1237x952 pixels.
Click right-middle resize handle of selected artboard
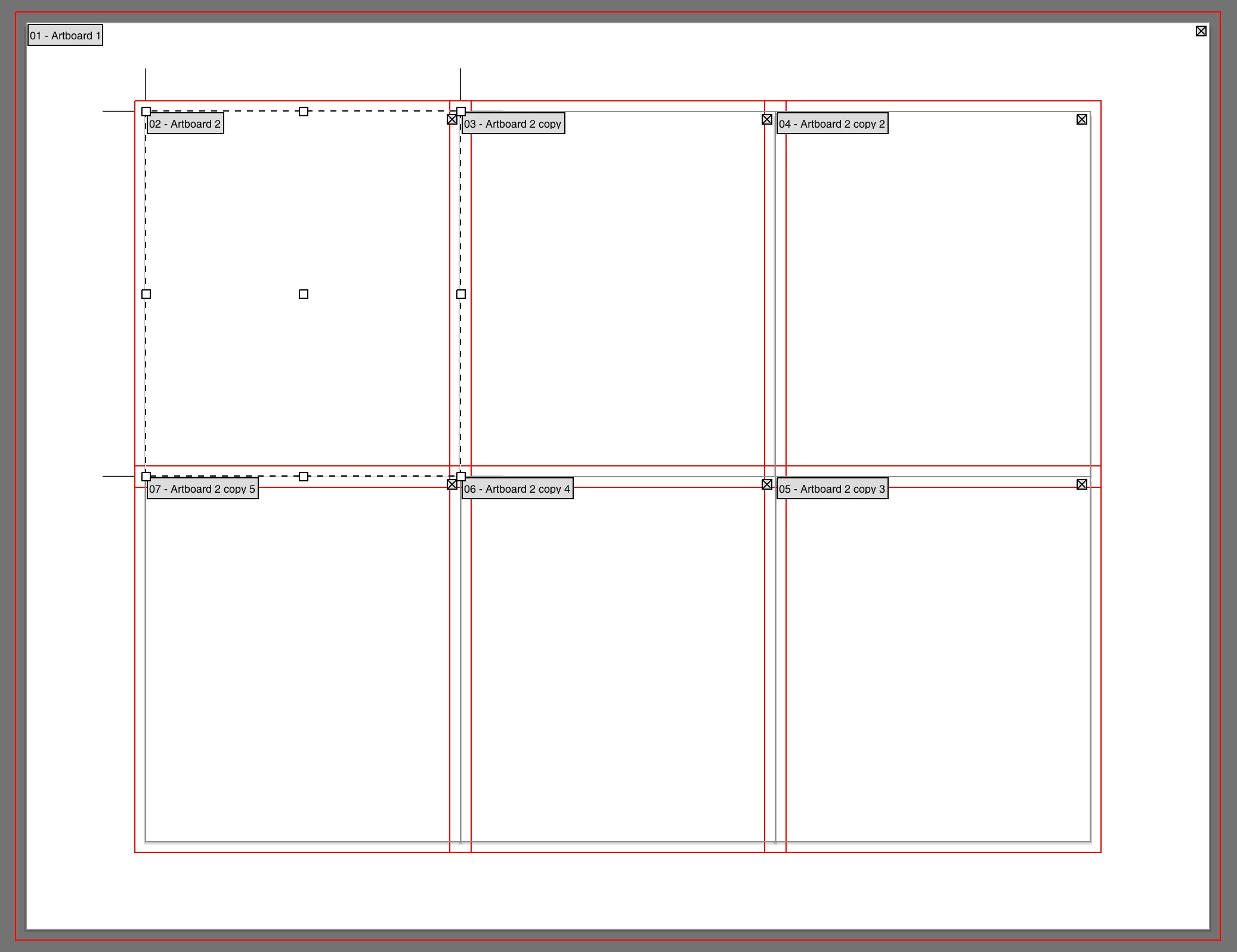click(461, 294)
